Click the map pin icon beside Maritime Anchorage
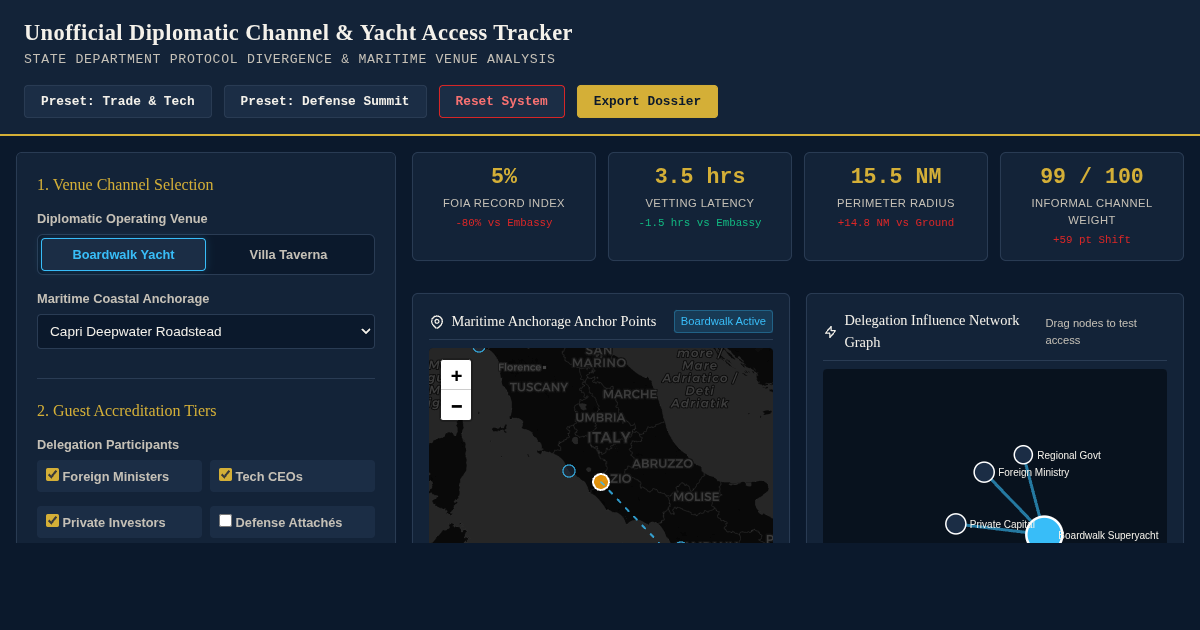Viewport: 1200px width, 630px height. click(x=437, y=322)
